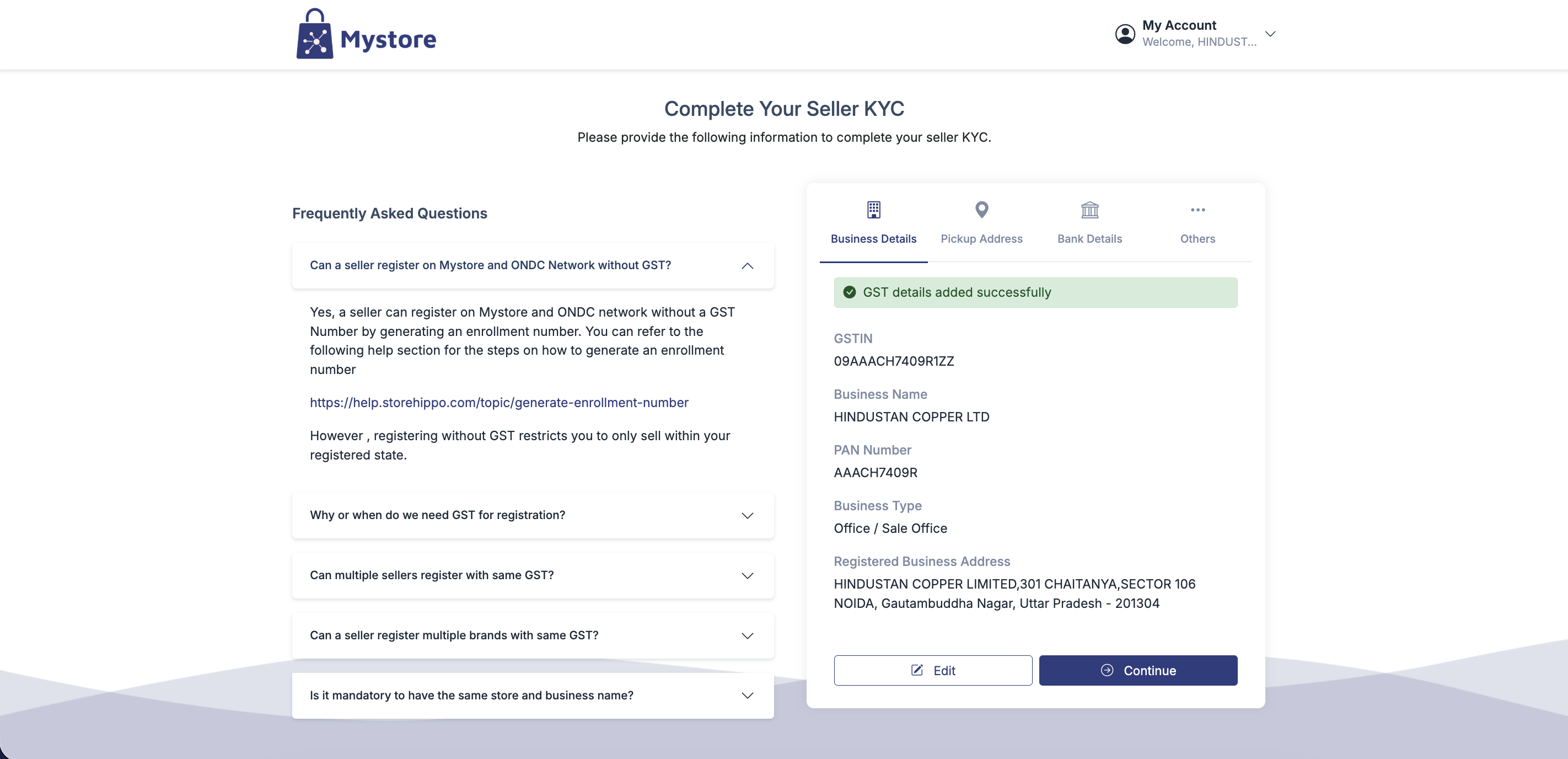Expand the same store and business name question
Screen dimensions: 1568x759
click(x=747, y=696)
